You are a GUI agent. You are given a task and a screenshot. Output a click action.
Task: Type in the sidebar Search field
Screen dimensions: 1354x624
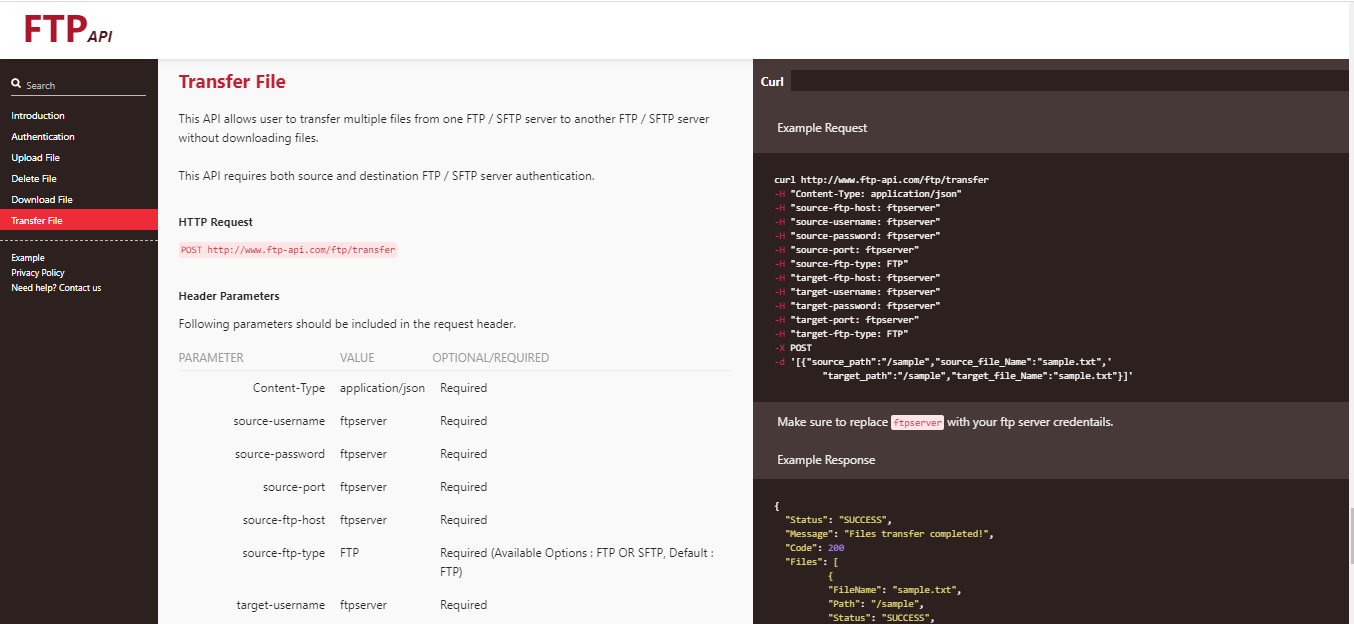click(x=85, y=85)
